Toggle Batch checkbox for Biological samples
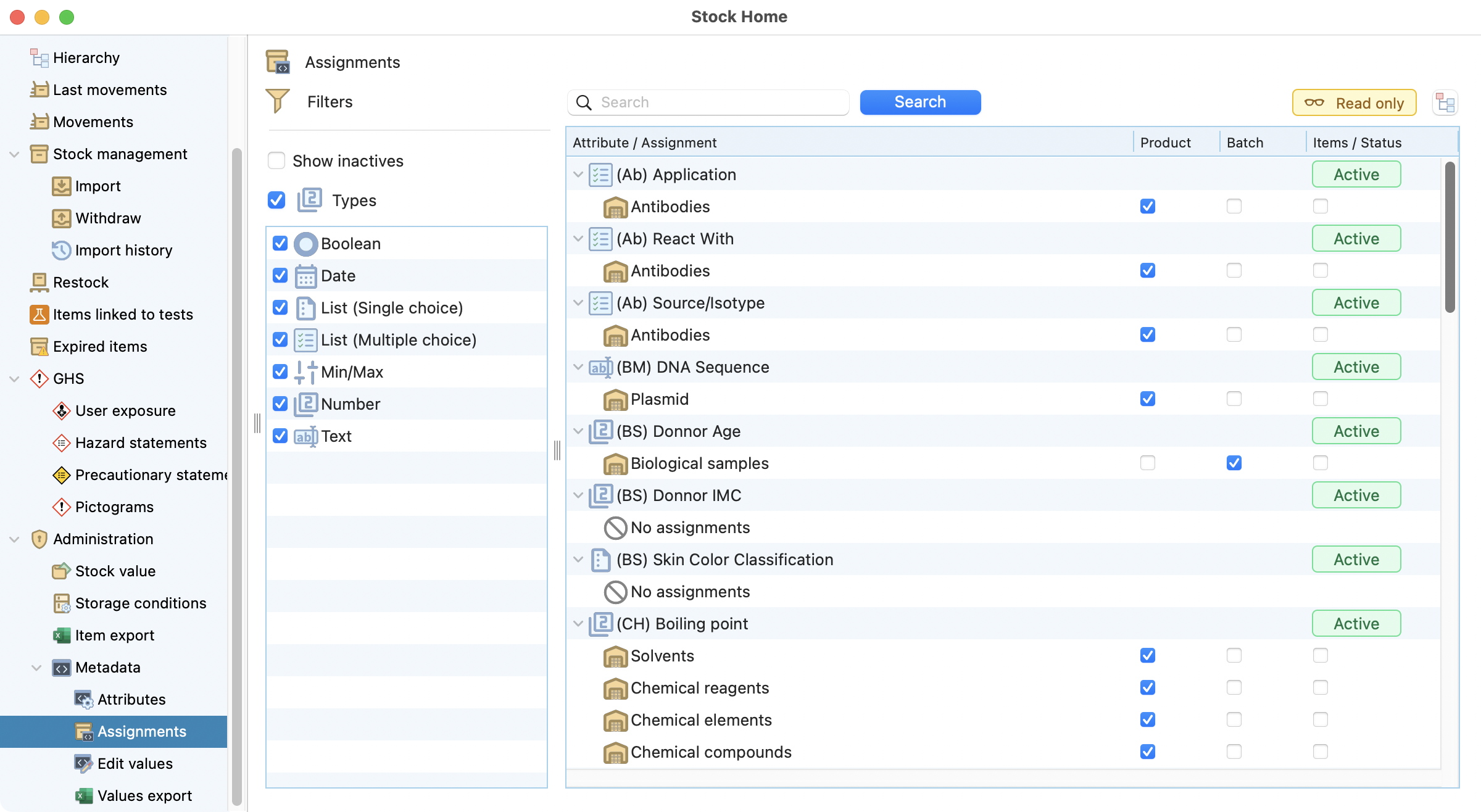This screenshot has width=1481, height=812. (x=1234, y=463)
